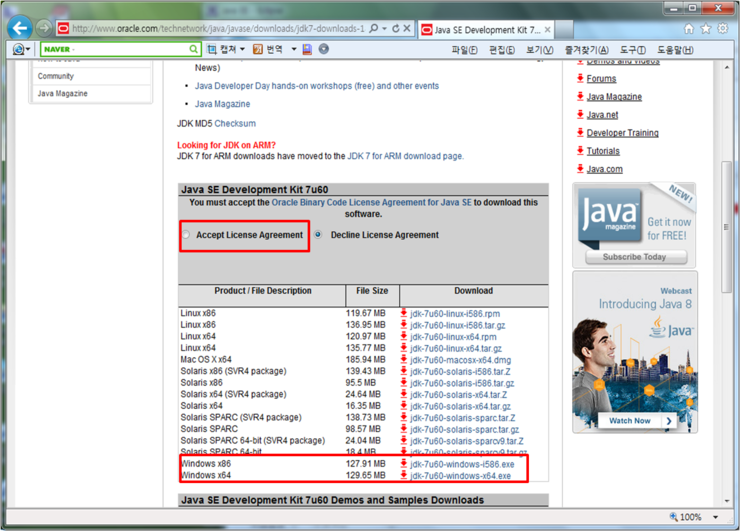Open the 즐겨찾기(A) Favorites menu

point(587,50)
